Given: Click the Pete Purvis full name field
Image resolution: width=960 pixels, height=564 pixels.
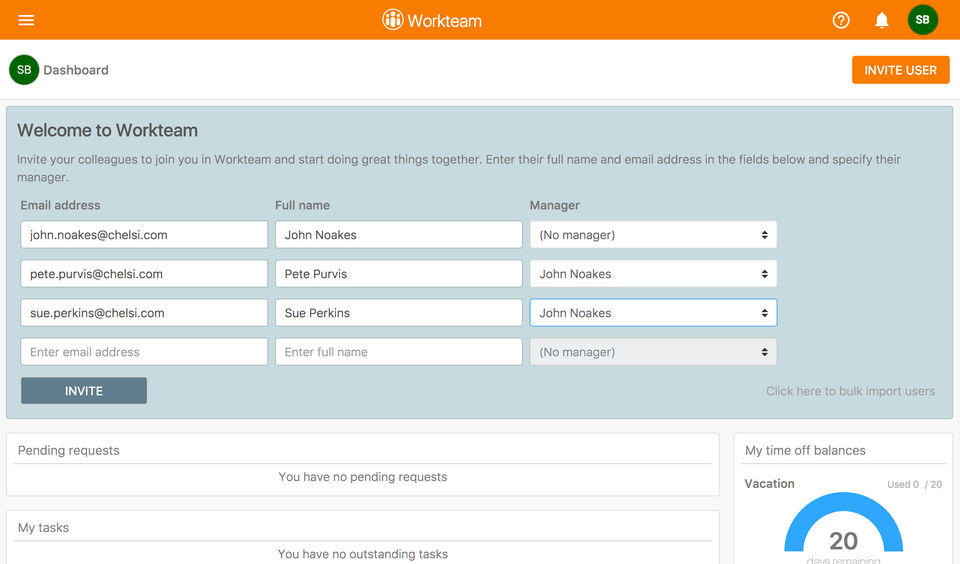Looking at the screenshot, I should pos(398,274).
